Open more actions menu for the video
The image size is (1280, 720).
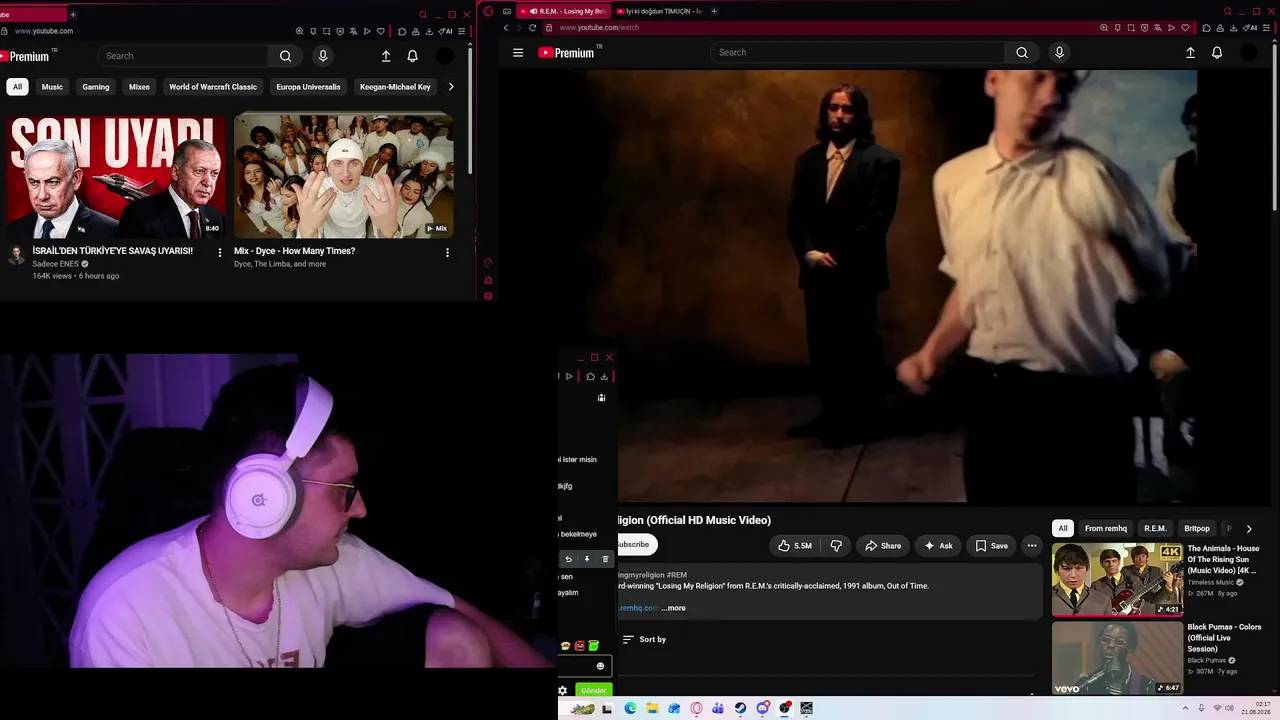pyautogui.click(x=1032, y=546)
